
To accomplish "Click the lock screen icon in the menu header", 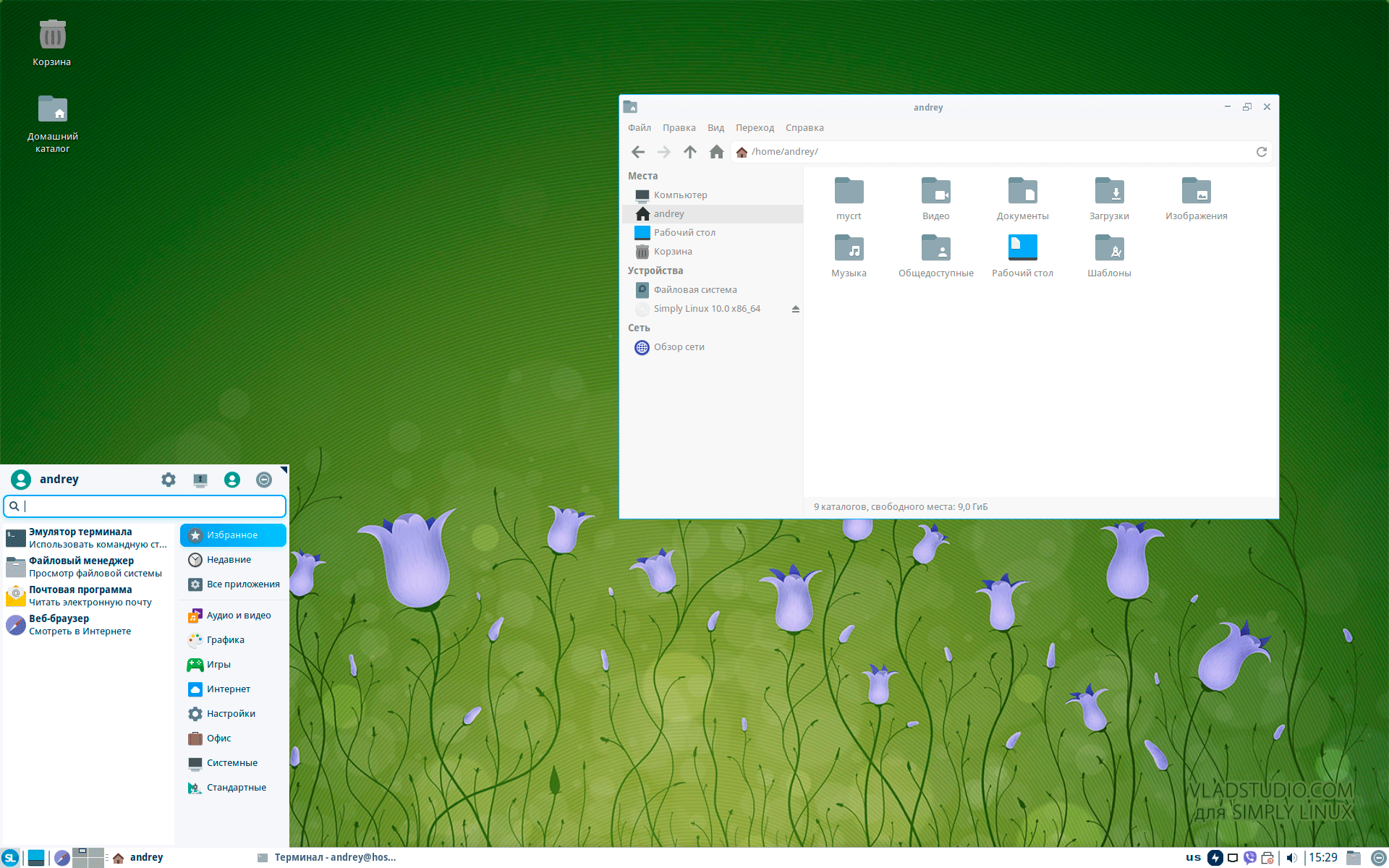I will (x=200, y=480).
